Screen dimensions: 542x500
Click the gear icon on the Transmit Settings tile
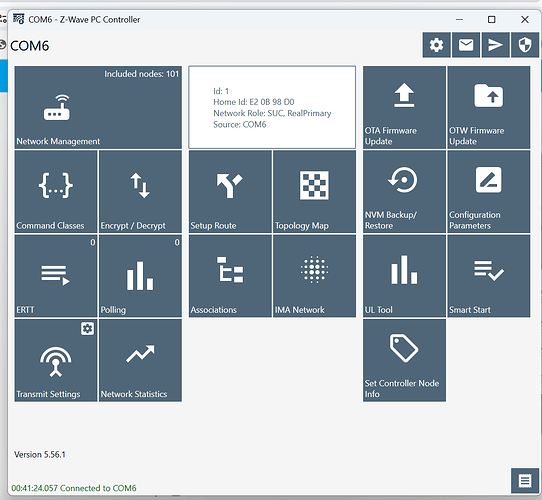[x=87, y=328]
